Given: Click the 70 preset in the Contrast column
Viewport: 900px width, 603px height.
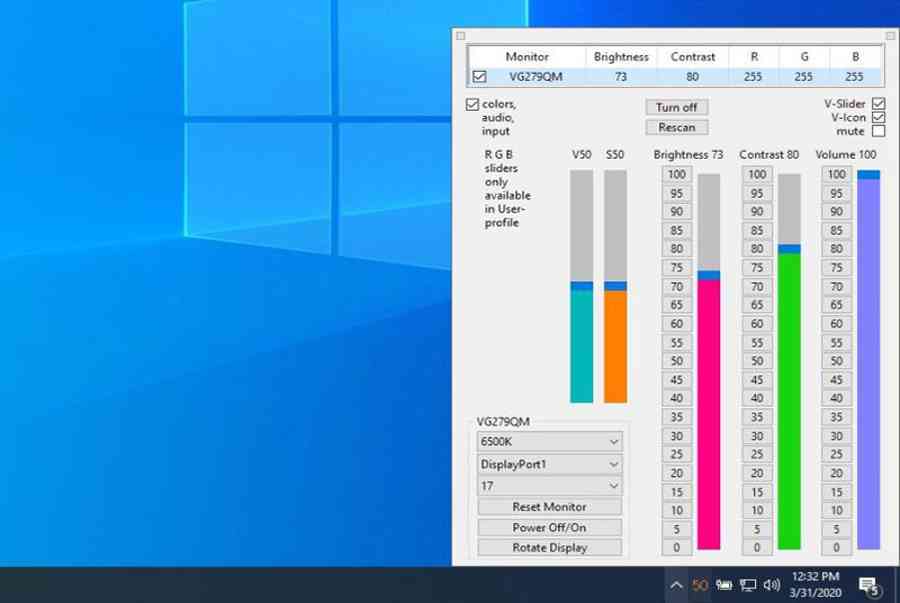Looking at the screenshot, I should click(x=757, y=287).
